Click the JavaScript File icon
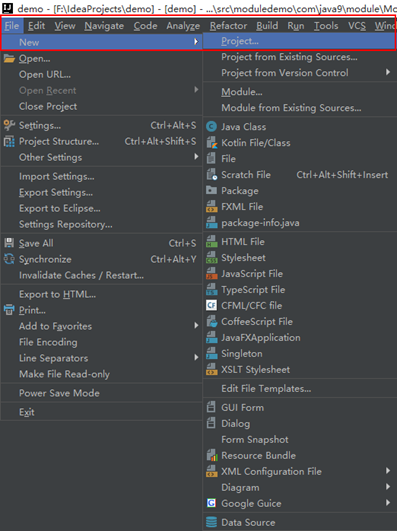397x531 pixels. pyautogui.click(x=211, y=273)
